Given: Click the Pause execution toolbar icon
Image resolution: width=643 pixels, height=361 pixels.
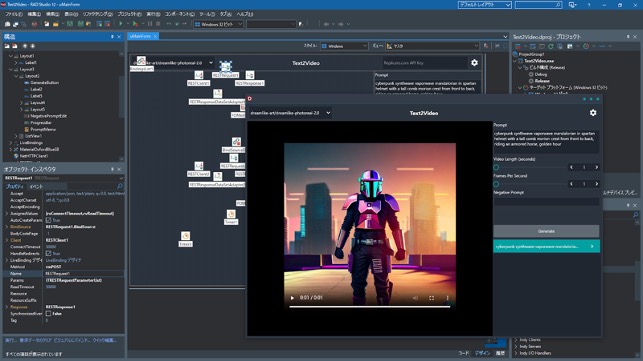Looking at the screenshot, I should click(x=150, y=24).
